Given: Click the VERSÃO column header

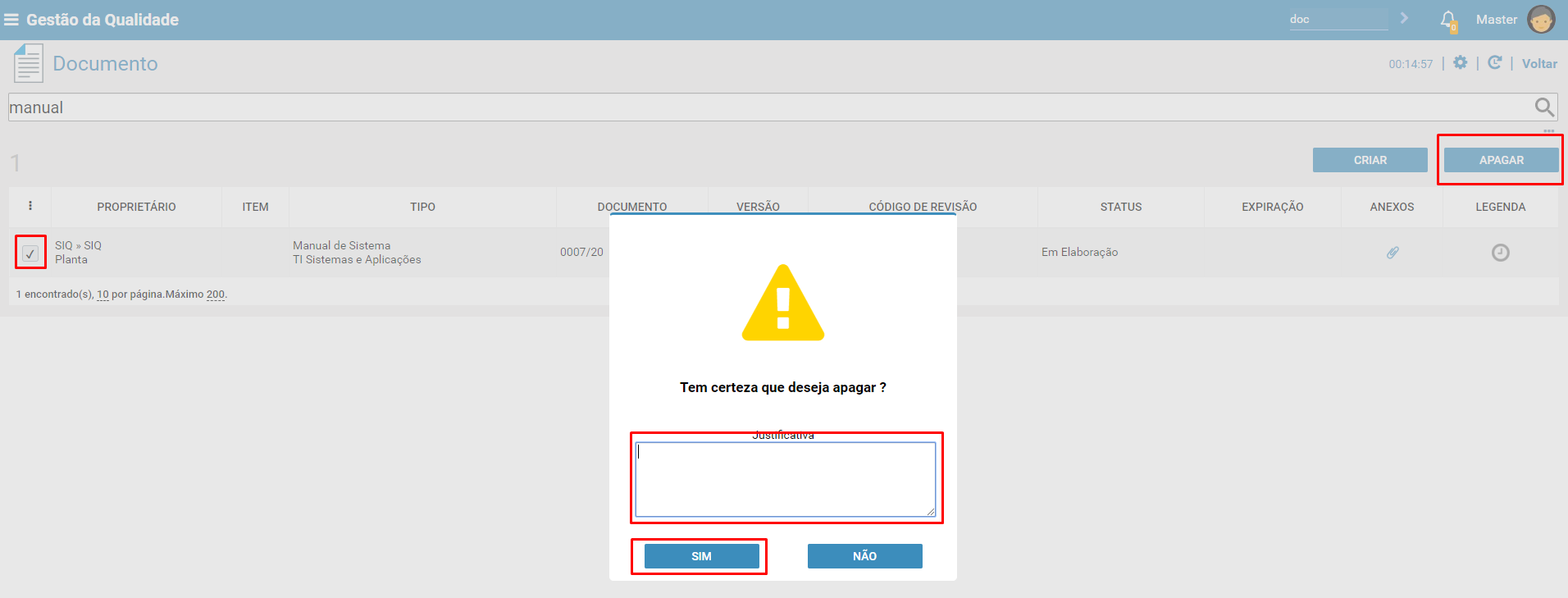Looking at the screenshot, I should coord(758,206).
